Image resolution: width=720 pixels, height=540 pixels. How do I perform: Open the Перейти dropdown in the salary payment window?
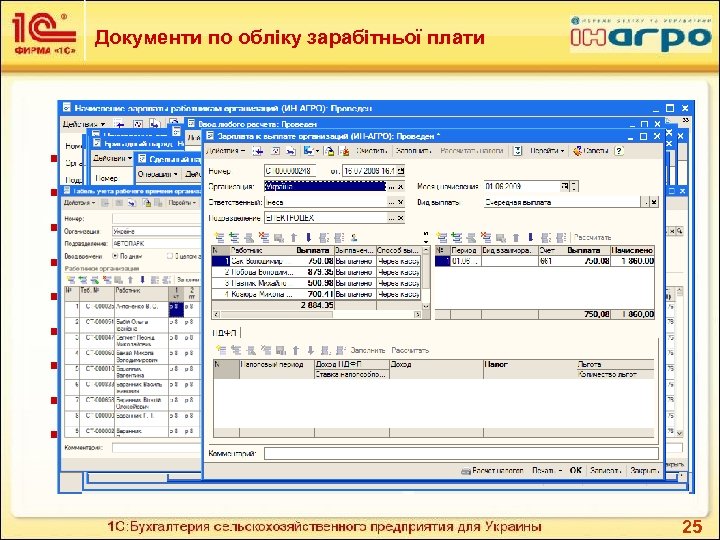[546, 151]
